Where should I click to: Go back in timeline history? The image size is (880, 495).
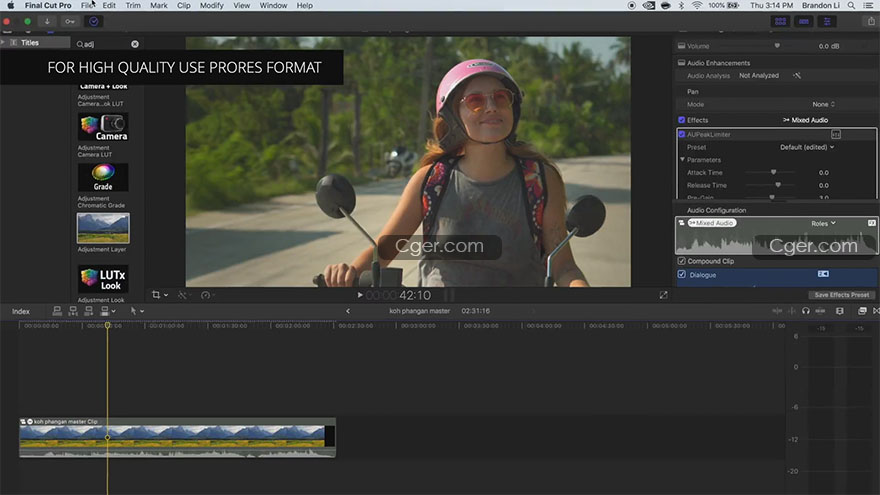(x=348, y=311)
